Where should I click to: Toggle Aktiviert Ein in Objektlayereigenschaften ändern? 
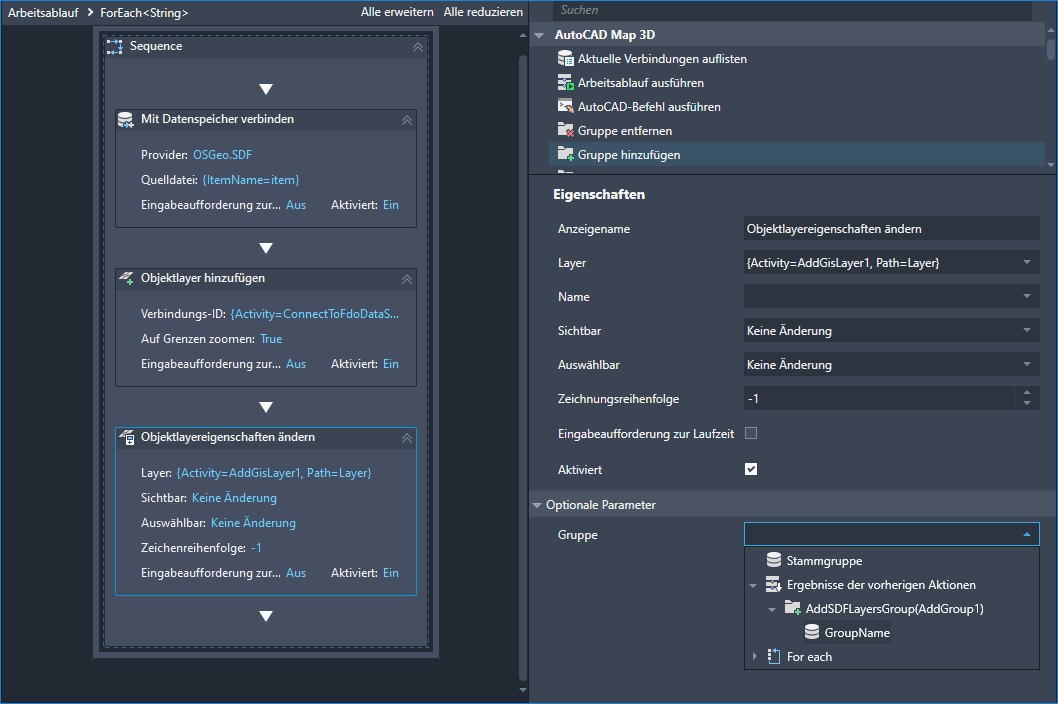[391, 573]
